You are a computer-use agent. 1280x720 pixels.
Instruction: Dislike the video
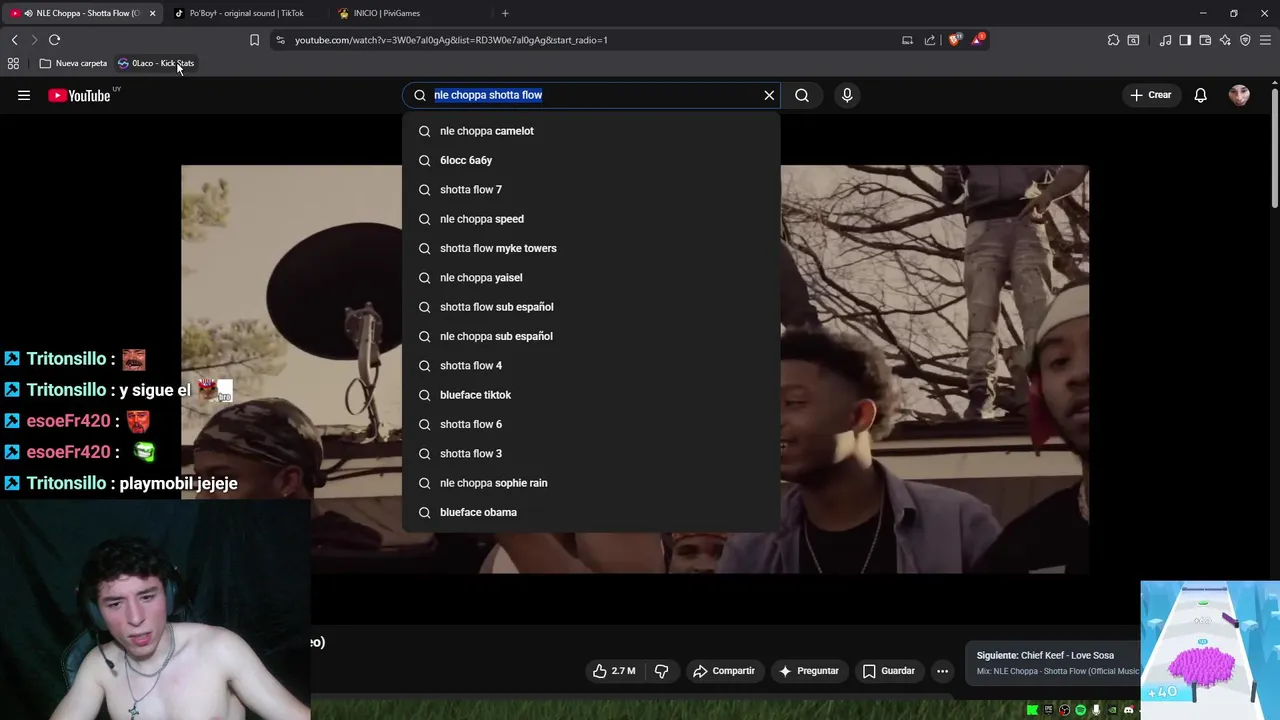(x=661, y=671)
